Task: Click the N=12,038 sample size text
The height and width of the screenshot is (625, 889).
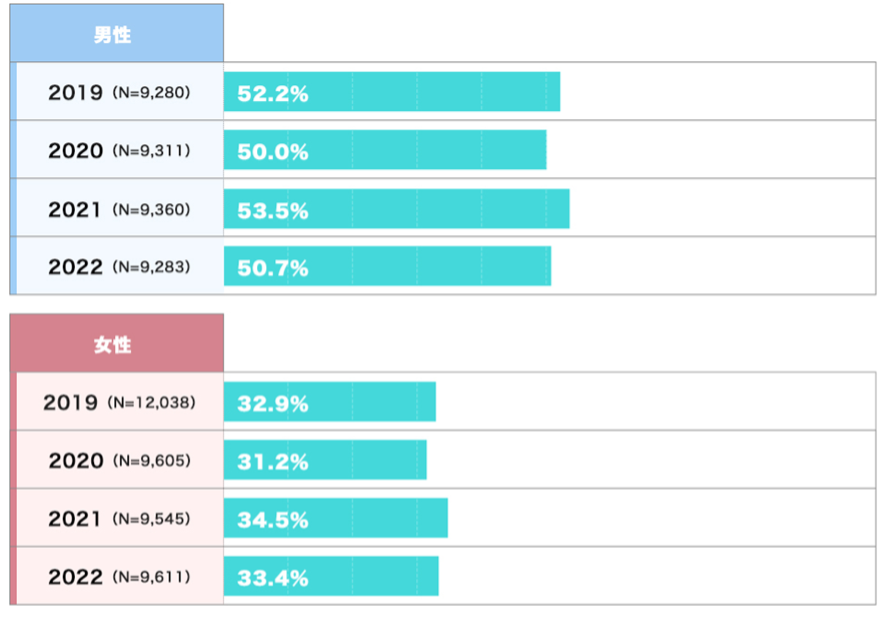Action: click(x=151, y=403)
